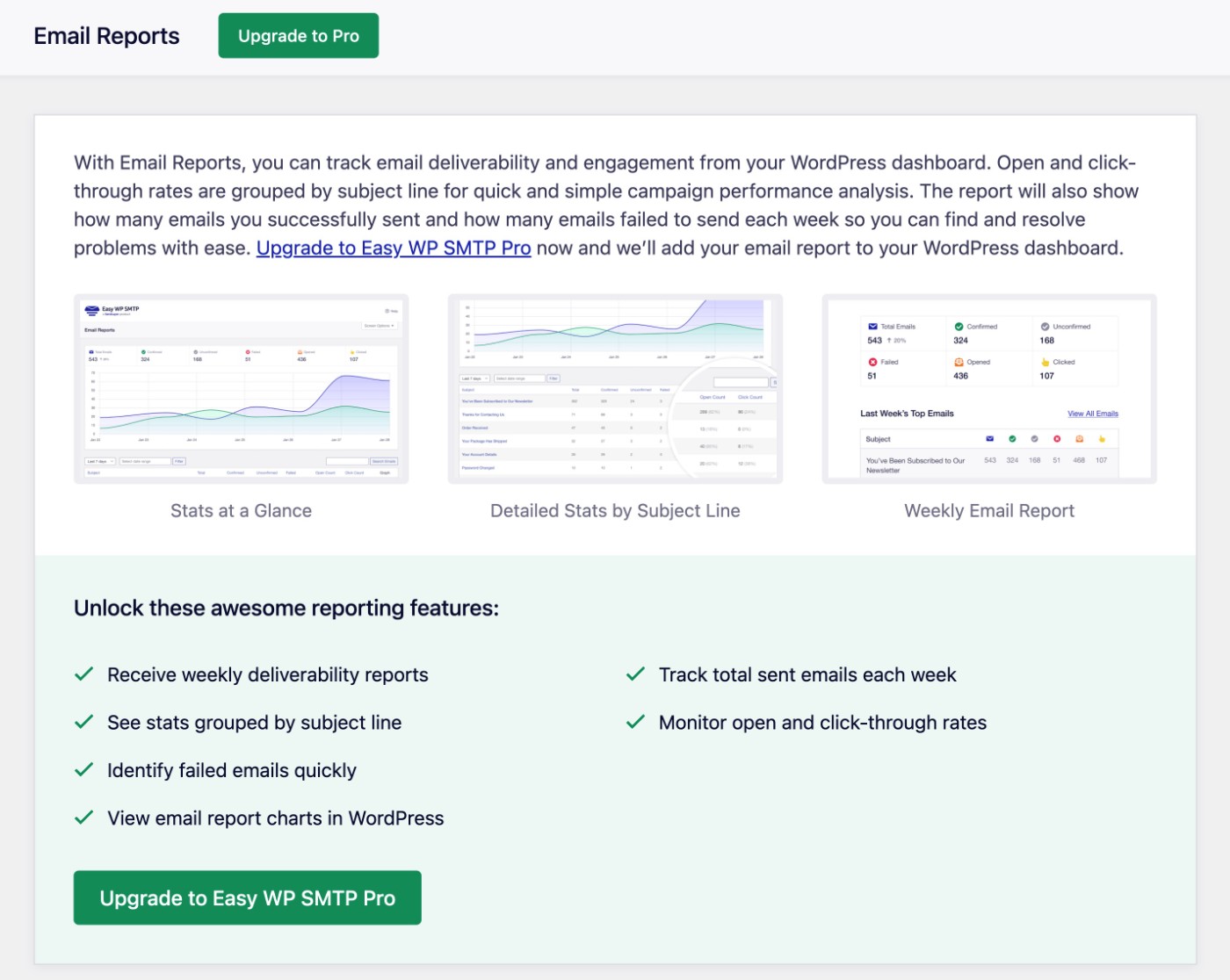
Task: Click checkmark icon beside Track total sent emails
Action: [x=636, y=674]
